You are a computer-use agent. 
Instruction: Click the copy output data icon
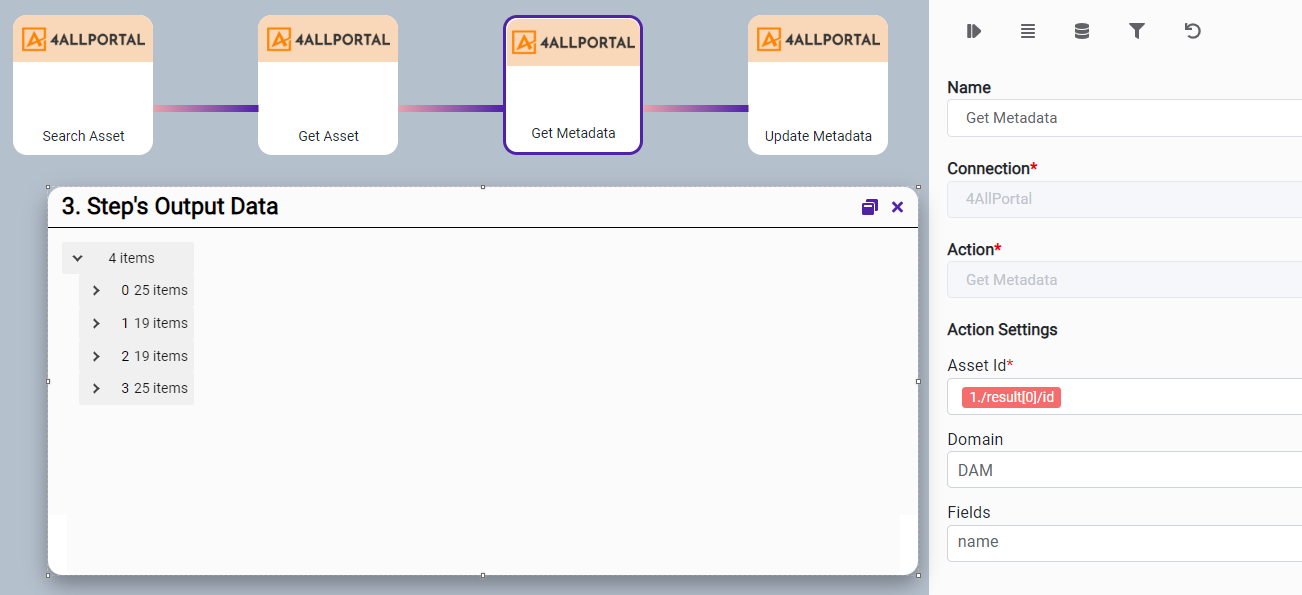[869, 207]
